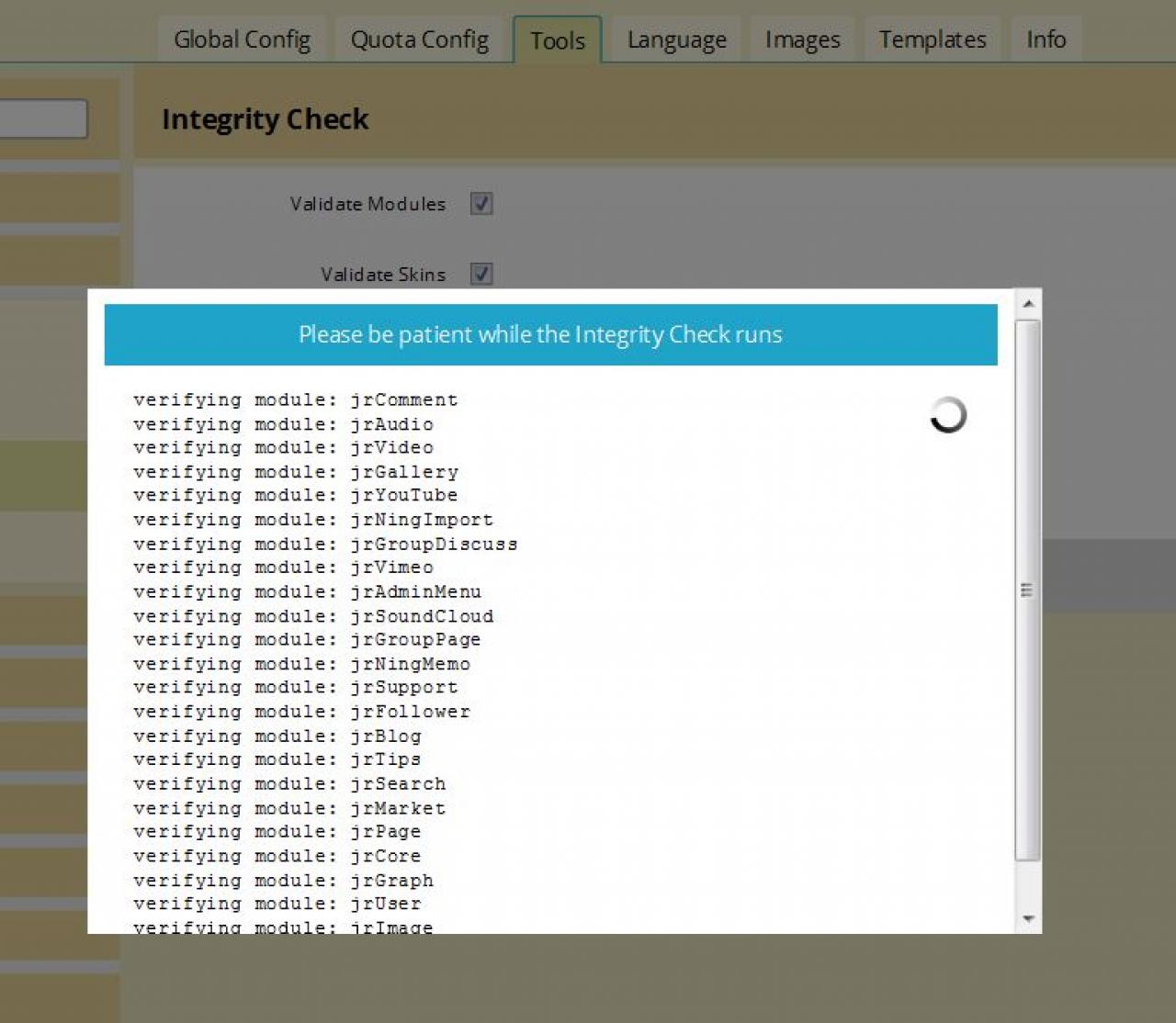1176x1023 pixels.
Task: Uncheck the Validate Modules checkbox
Action: (x=481, y=203)
